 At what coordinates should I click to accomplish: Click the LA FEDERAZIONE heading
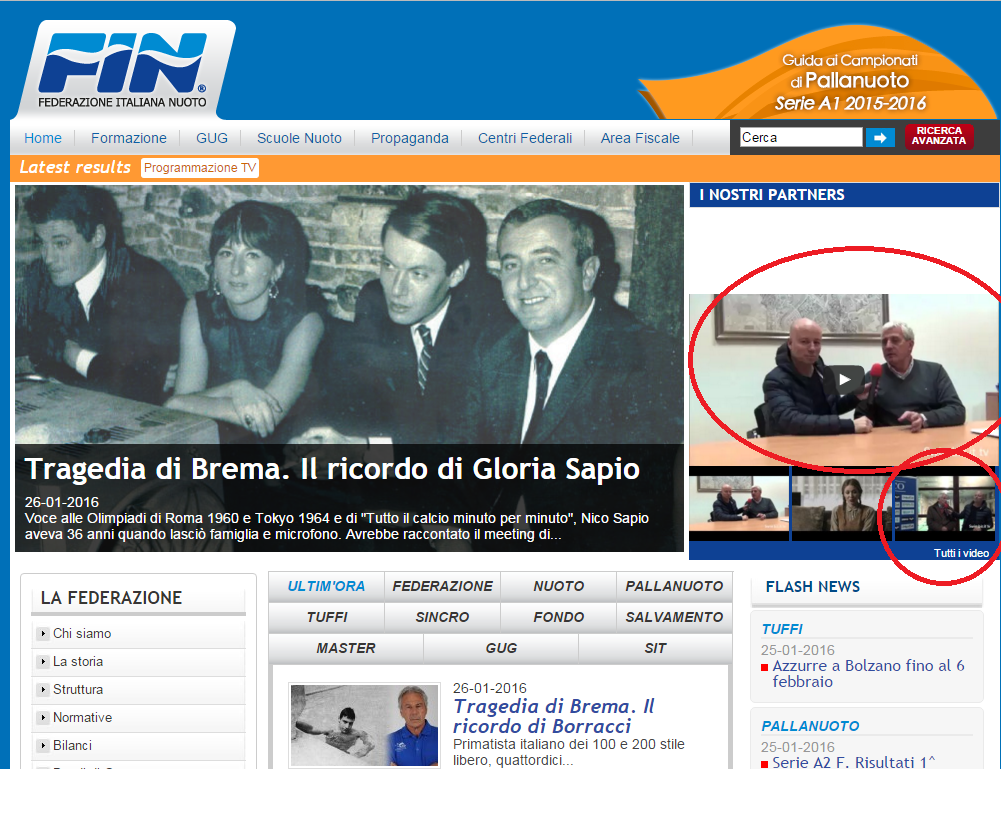pyautogui.click(x=111, y=598)
